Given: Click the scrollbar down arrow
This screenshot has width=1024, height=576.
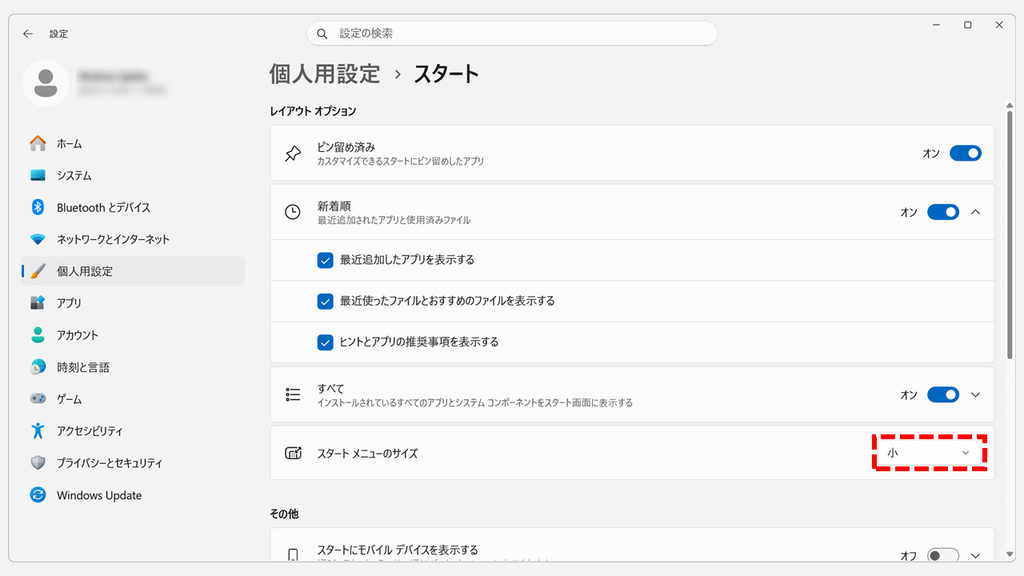Looking at the screenshot, I should point(1010,554).
